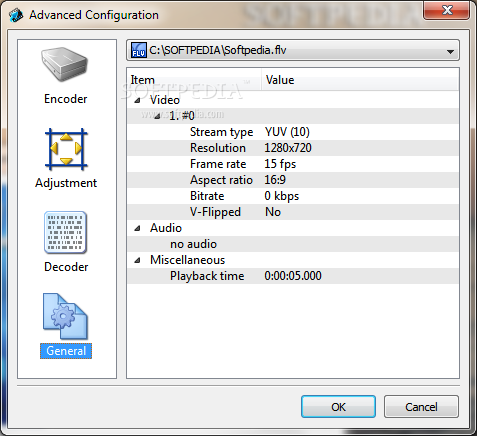Click the Cancel button
477x436 pixels.
(x=421, y=407)
